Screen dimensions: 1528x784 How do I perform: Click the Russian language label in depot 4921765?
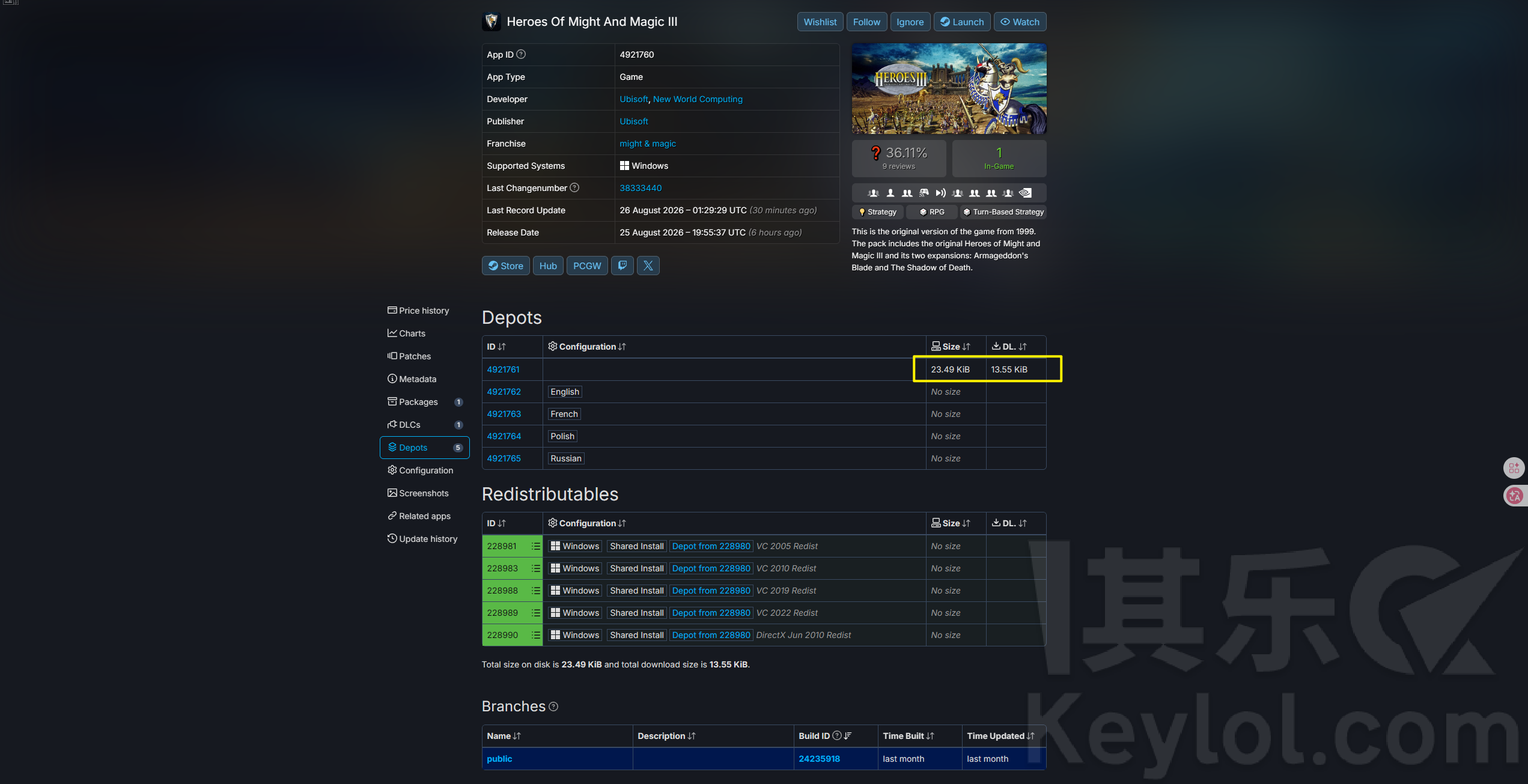pyautogui.click(x=566, y=458)
